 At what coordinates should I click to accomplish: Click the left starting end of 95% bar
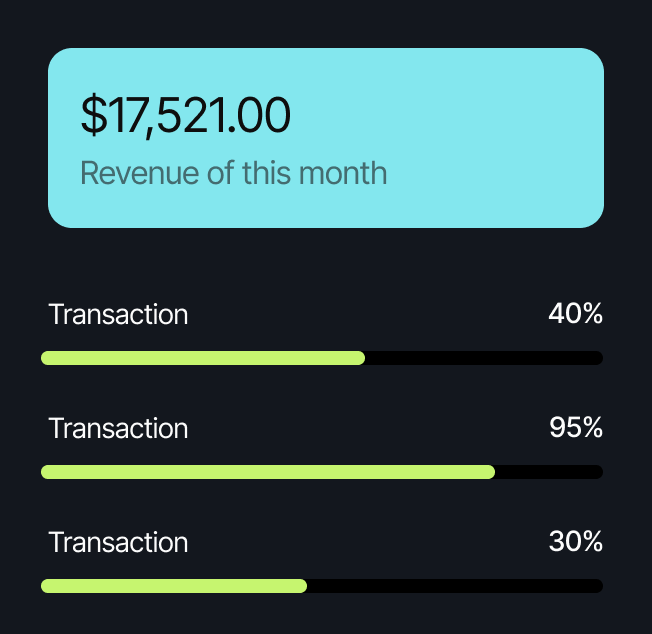click(x=46, y=472)
